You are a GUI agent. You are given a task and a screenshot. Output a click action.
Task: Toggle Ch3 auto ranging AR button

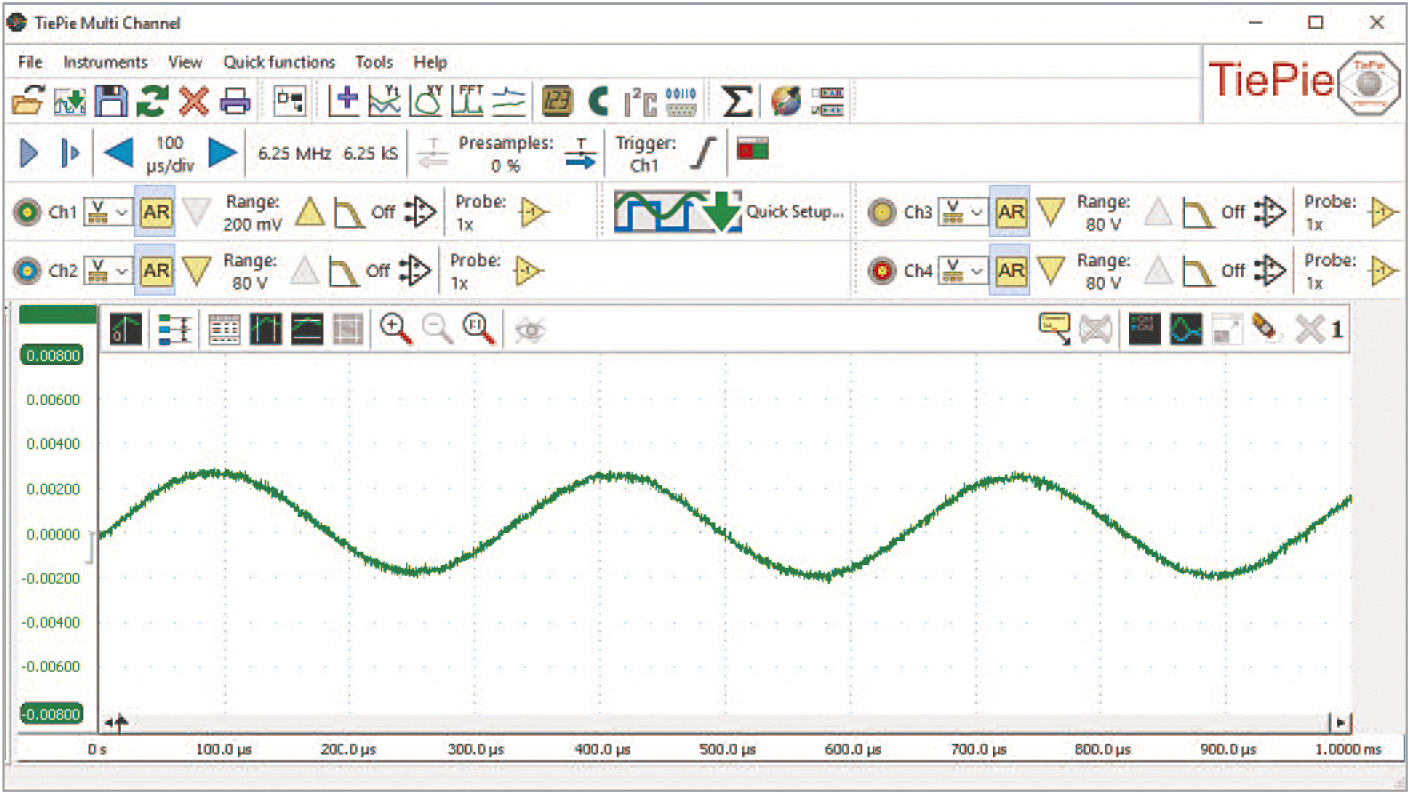[x=1011, y=212]
